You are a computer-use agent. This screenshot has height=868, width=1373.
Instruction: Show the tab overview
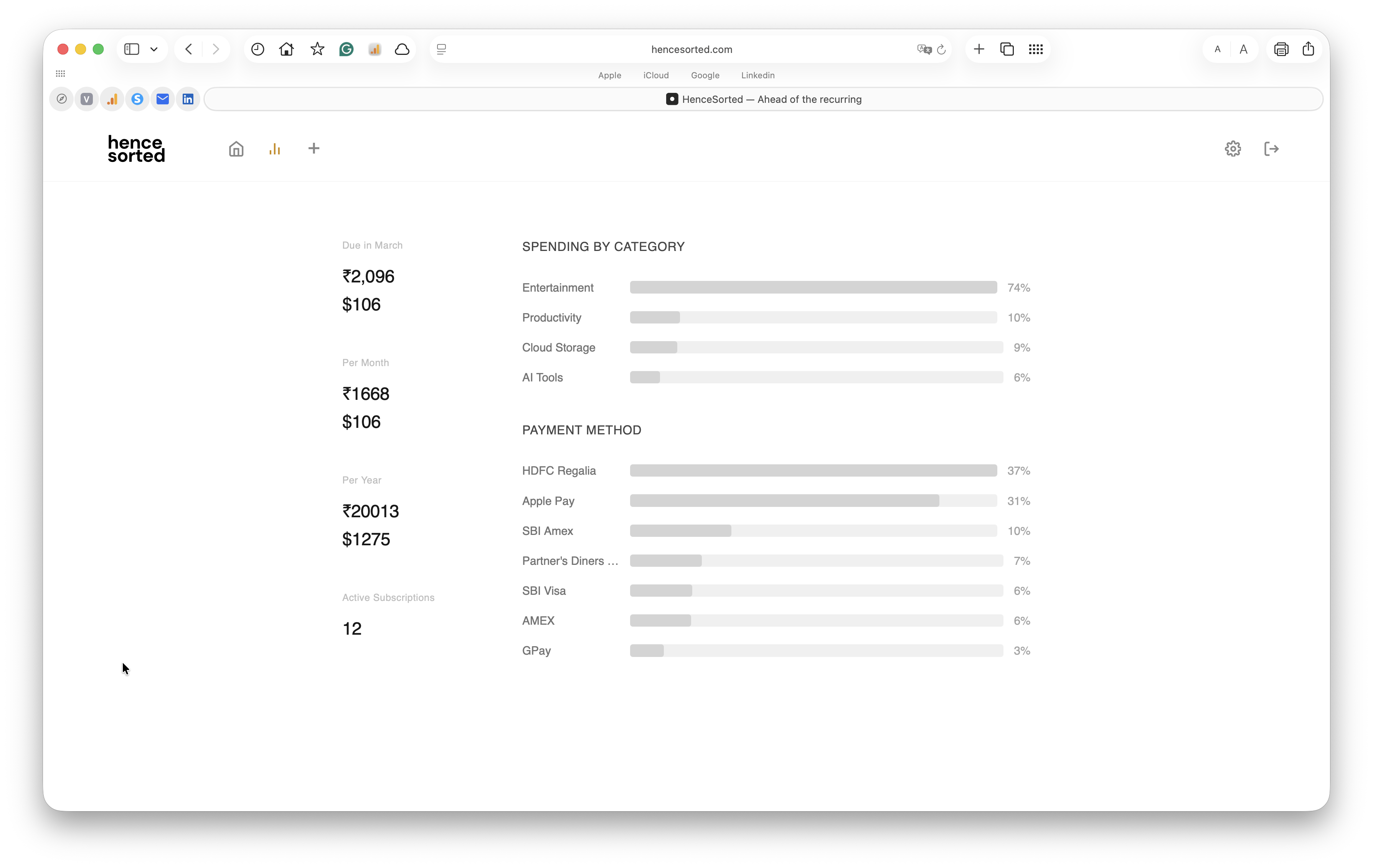tap(1007, 49)
